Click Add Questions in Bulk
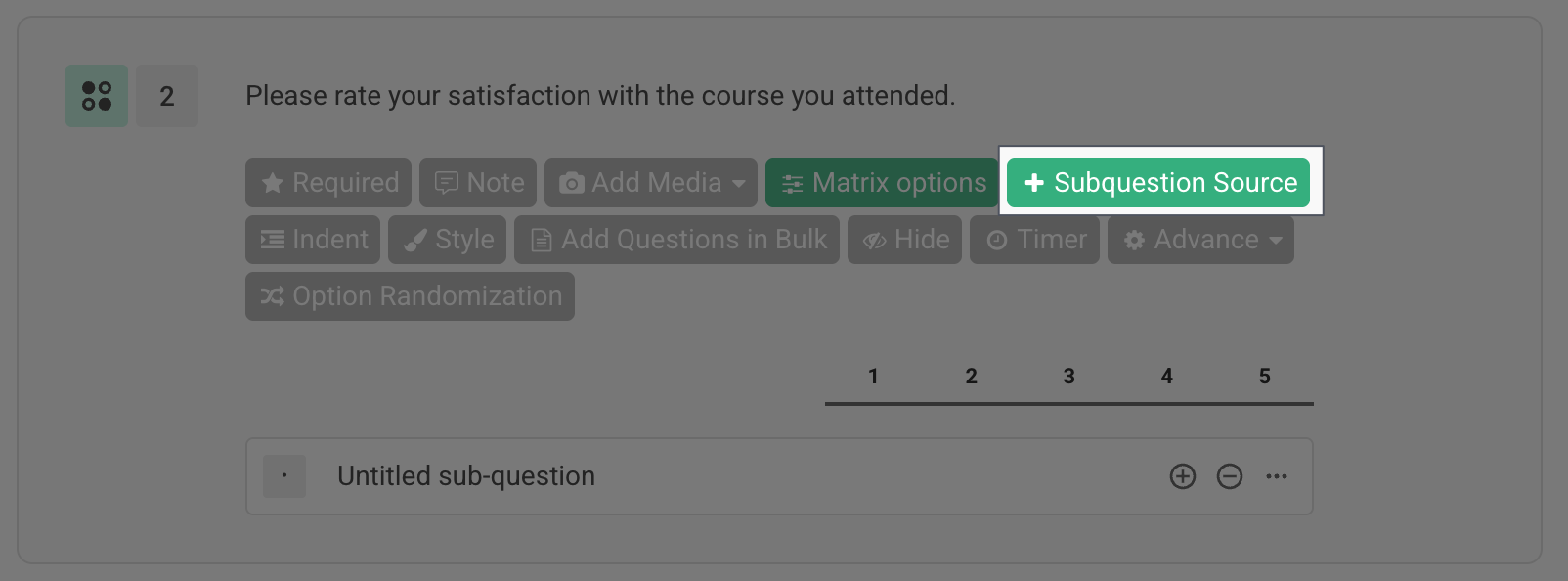The width and height of the screenshot is (1568, 581). [x=676, y=239]
